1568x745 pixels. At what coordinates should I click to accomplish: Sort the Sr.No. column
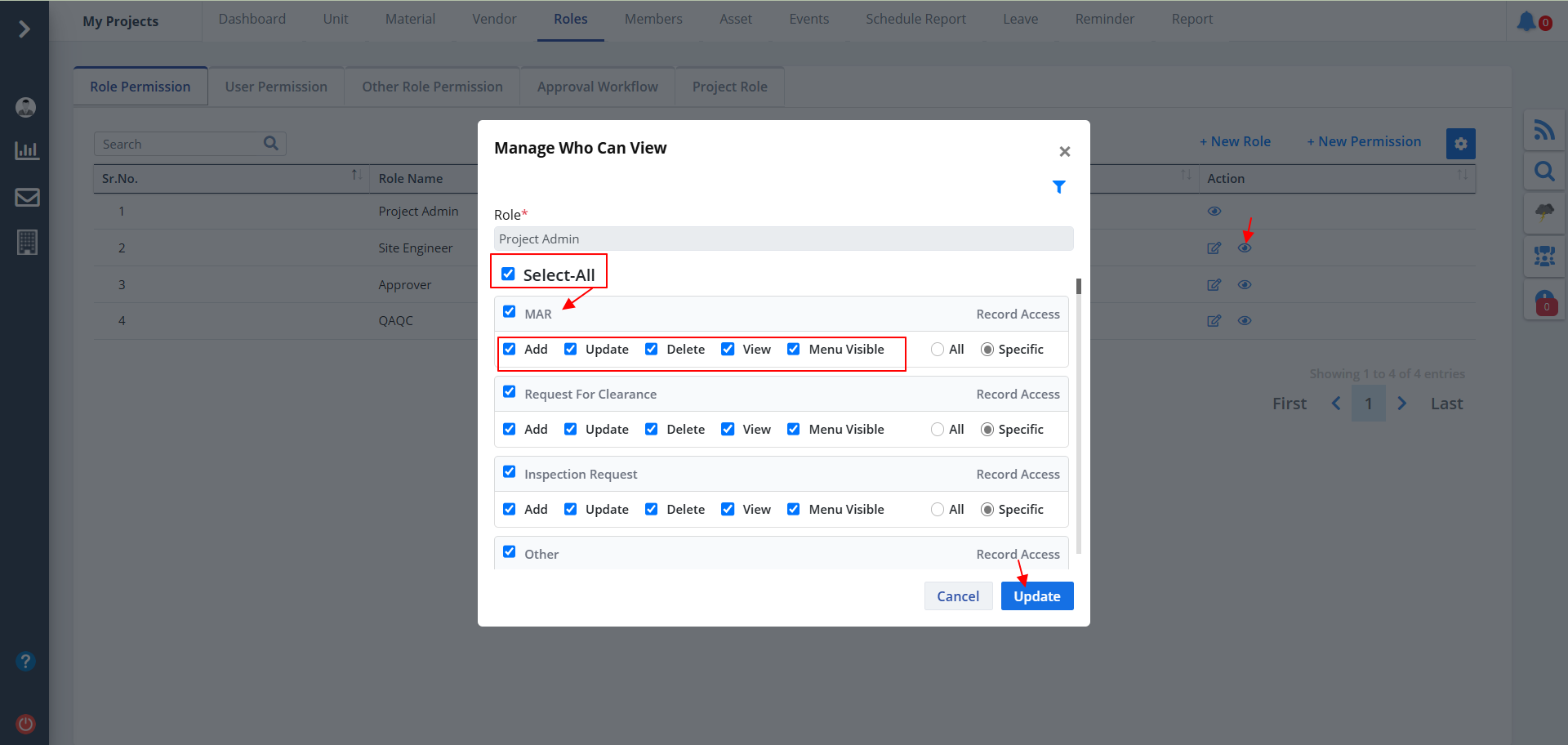click(x=356, y=175)
